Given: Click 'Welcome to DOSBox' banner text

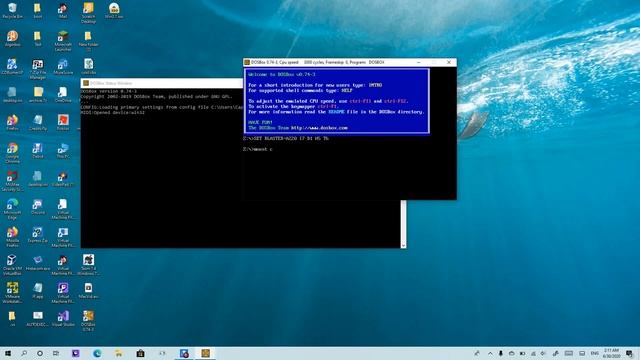Looking at the screenshot, I should click(x=282, y=75).
